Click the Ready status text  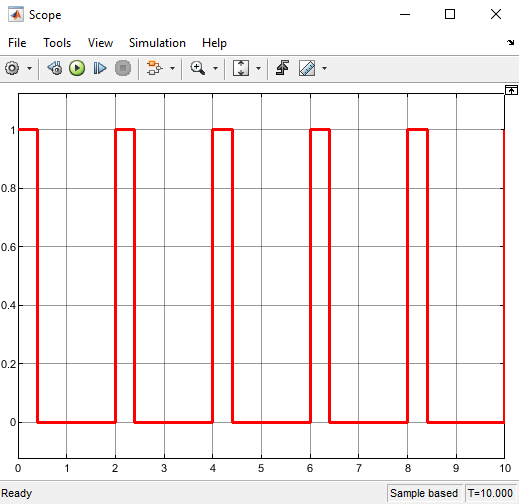[x=17, y=493]
